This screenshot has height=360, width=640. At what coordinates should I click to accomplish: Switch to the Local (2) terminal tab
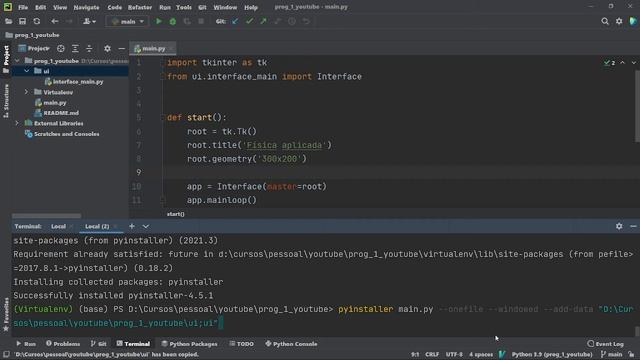tap(97, 227)
